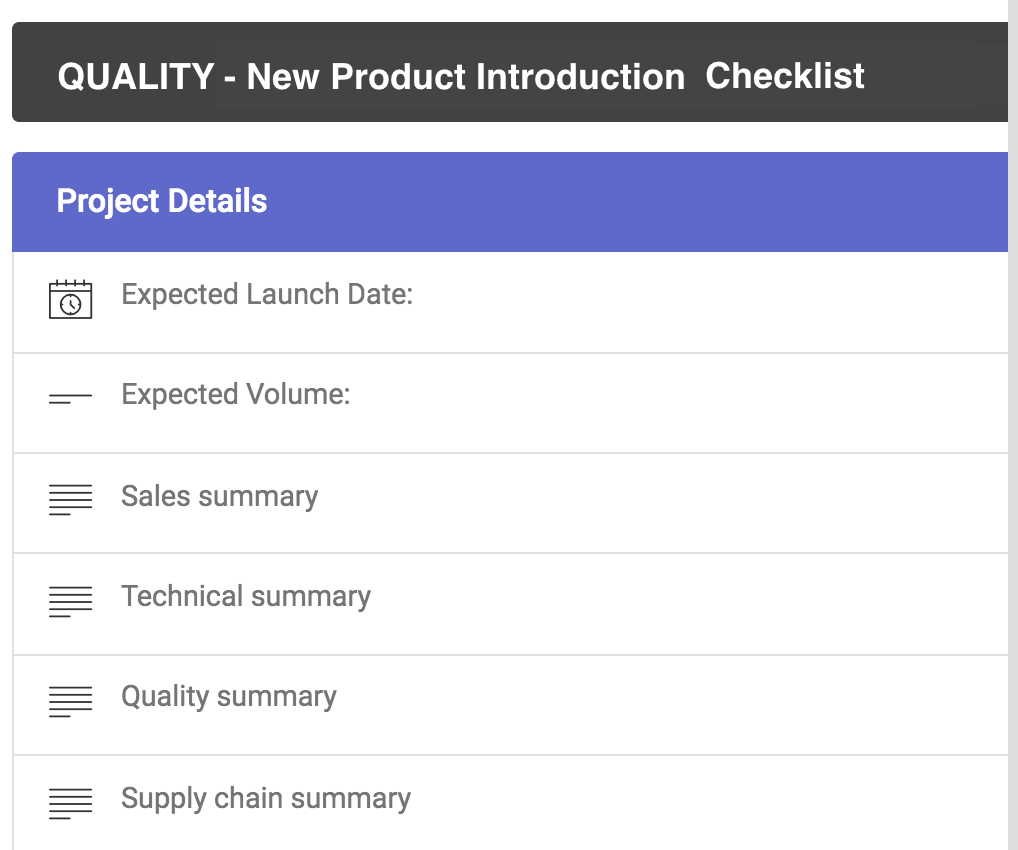
Task: Click the paragraph icon next to Quality summary
Action: [70, 700]
